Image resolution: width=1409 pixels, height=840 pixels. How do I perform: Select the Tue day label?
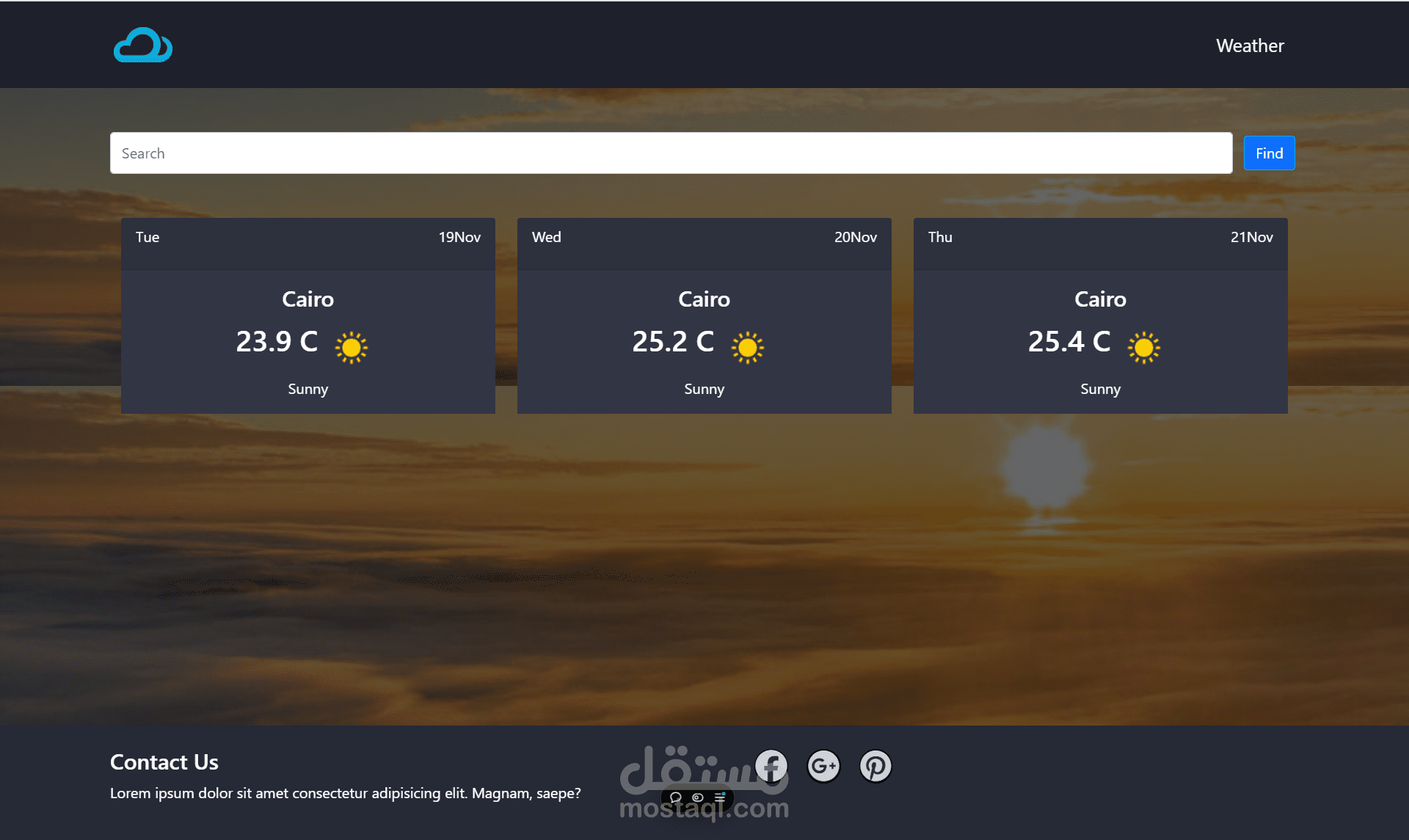coord(148,237)
